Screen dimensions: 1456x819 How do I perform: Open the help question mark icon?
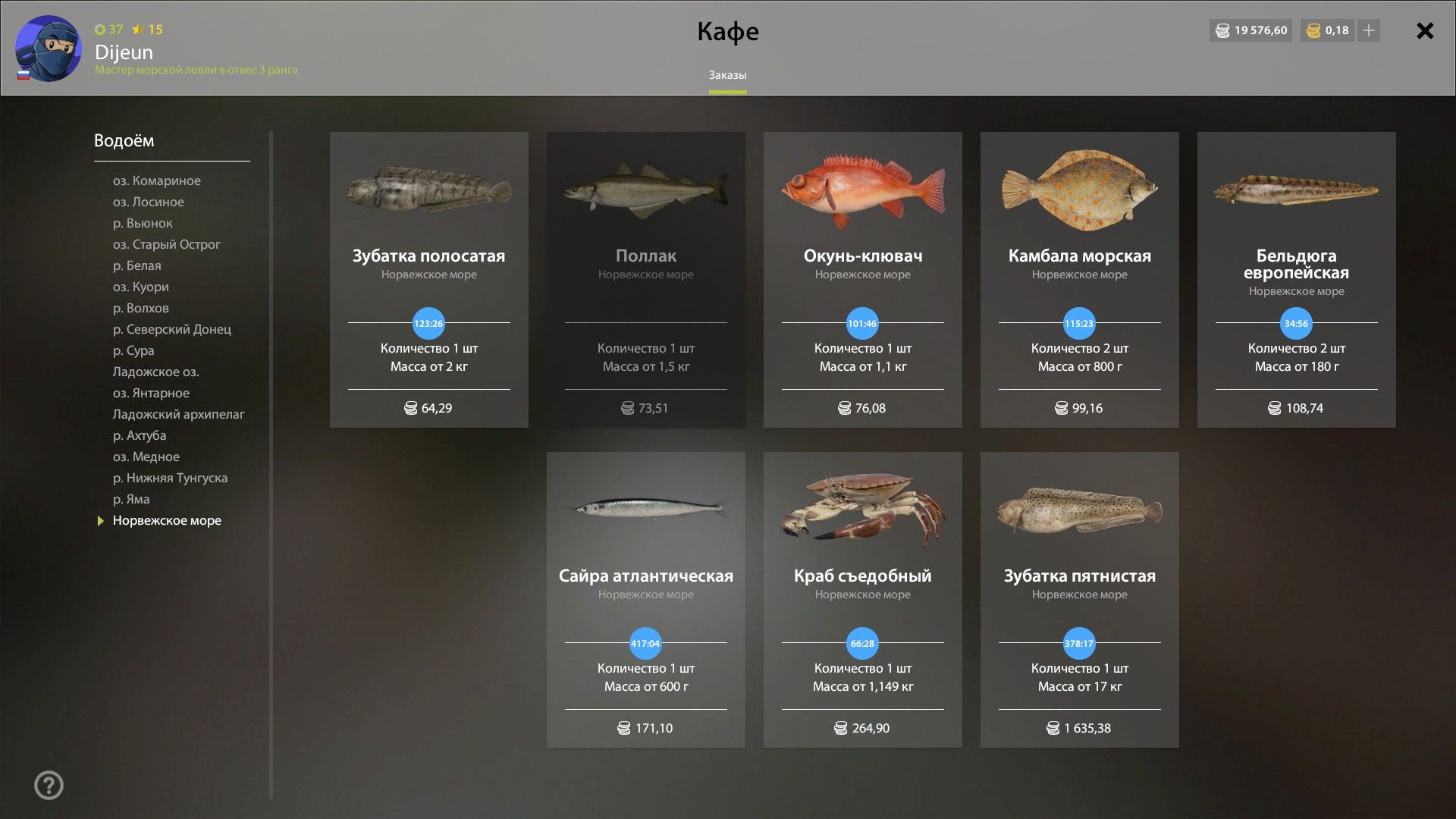(x=49, y=786)
